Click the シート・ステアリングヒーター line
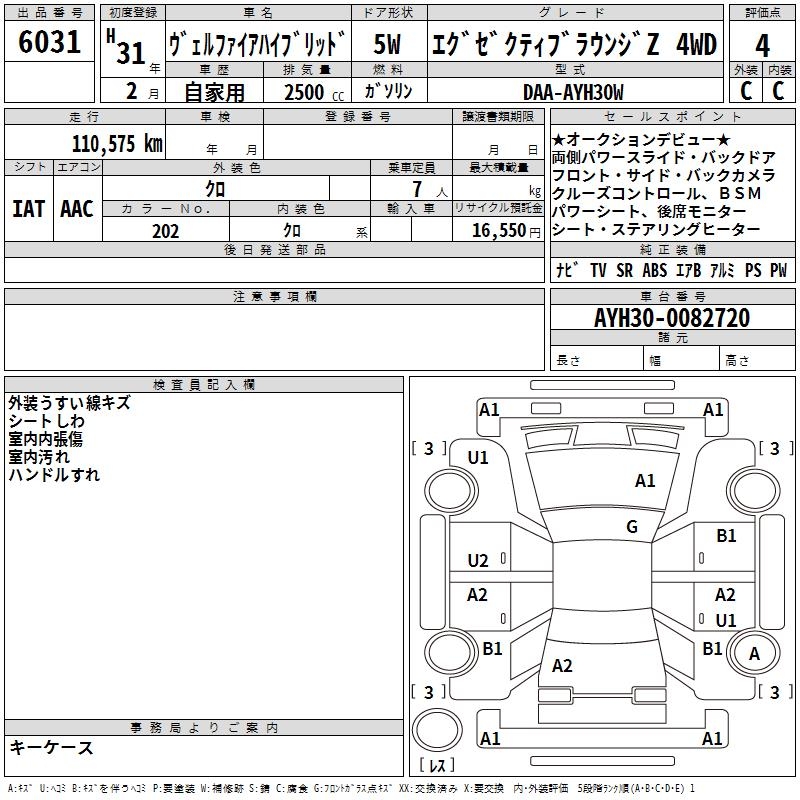 pos(656,229)
